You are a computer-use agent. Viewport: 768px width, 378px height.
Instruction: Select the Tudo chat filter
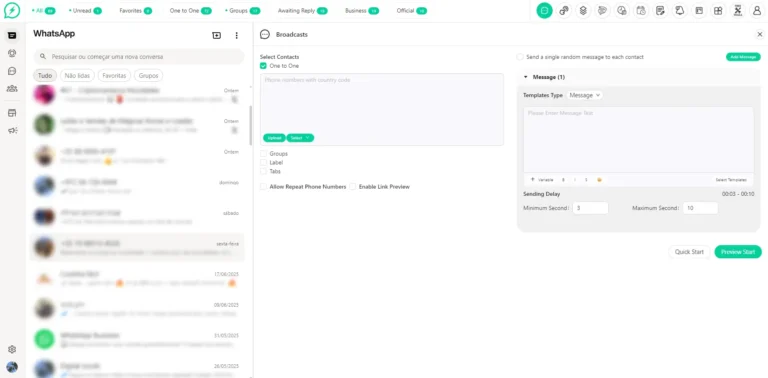(45, 76)
